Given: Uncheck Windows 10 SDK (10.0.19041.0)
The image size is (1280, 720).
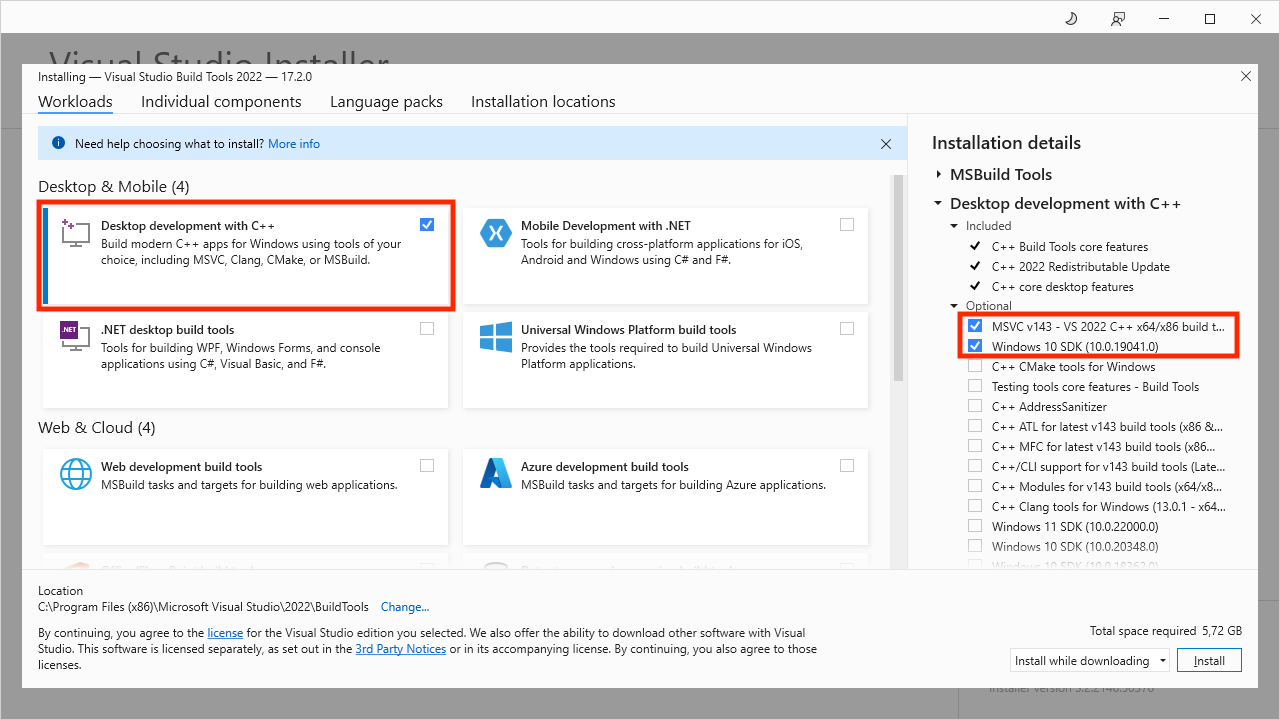Looking at the screenshot, I should [975, 345].
